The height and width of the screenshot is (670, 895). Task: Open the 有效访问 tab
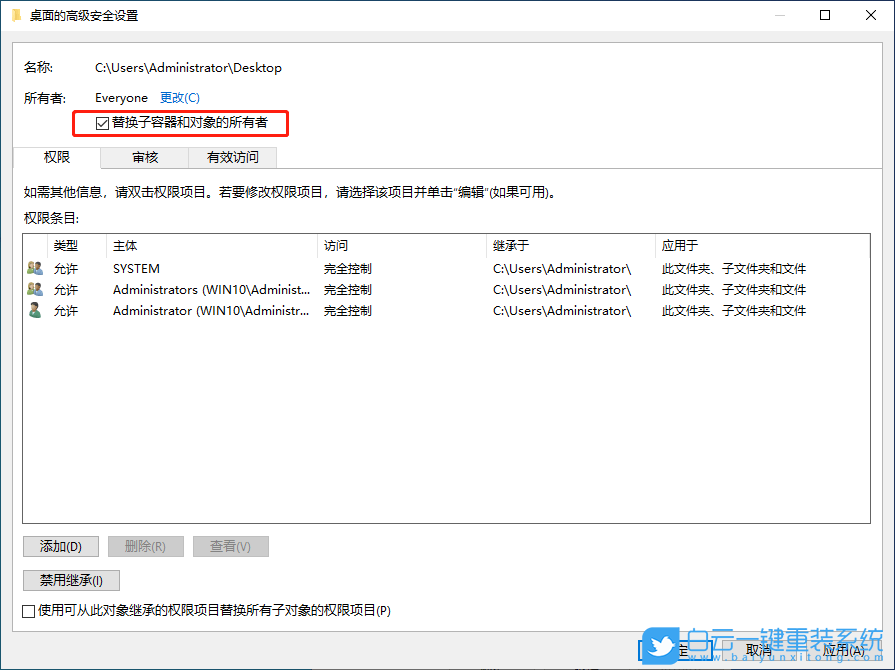pos(232,157)
